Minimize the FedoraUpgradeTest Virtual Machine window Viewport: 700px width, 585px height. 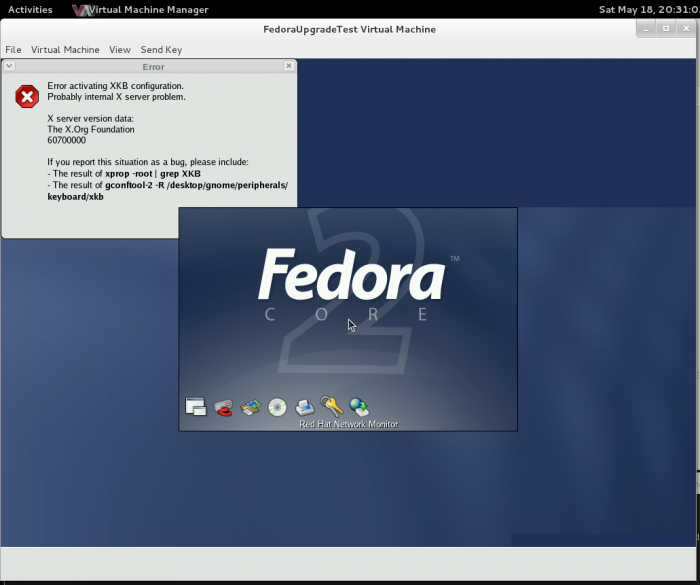click(646, 29)
